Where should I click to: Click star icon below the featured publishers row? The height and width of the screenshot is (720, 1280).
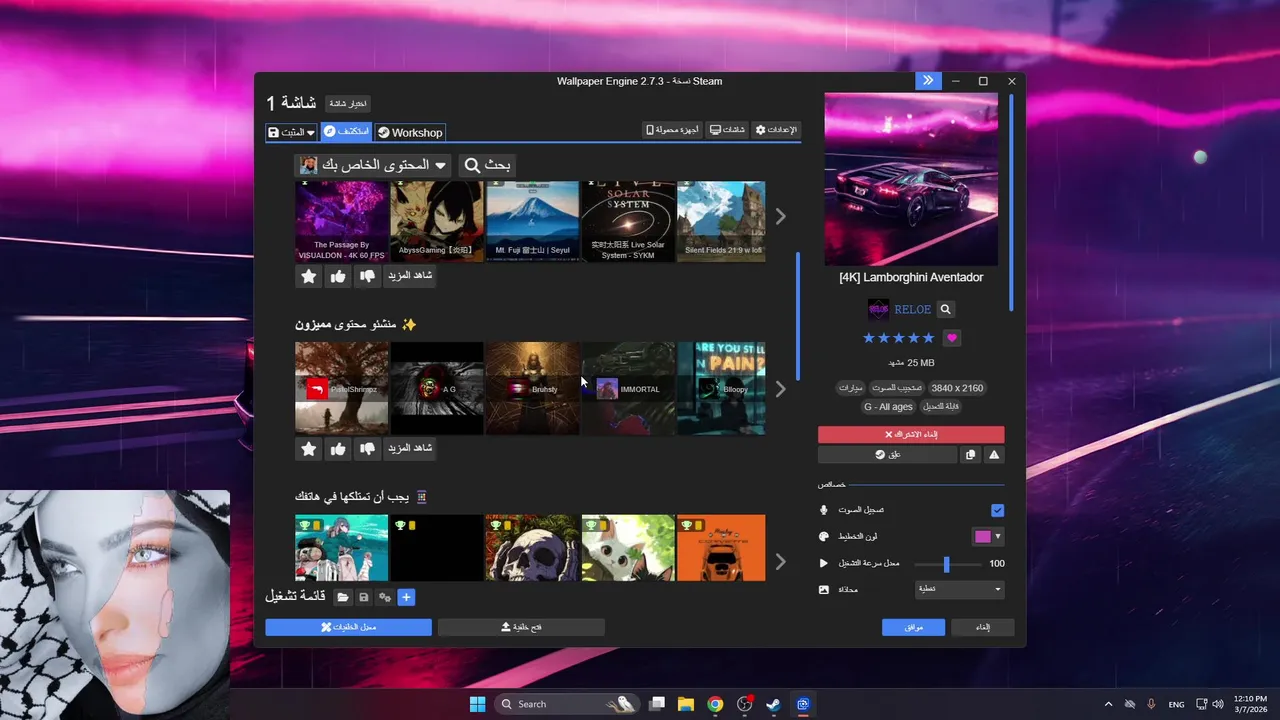309,449
